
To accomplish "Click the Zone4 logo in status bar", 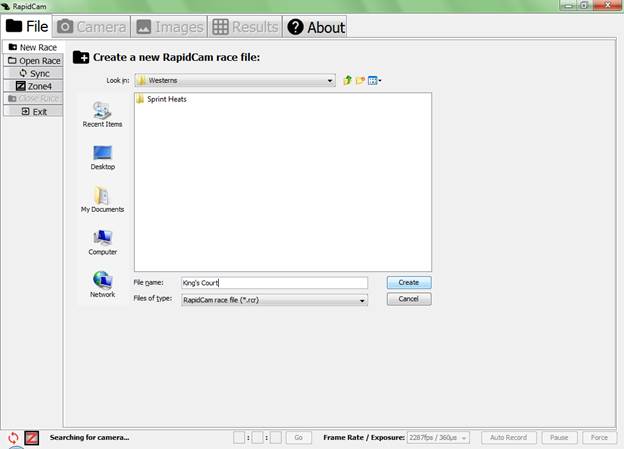I will (x=31, y=438).
